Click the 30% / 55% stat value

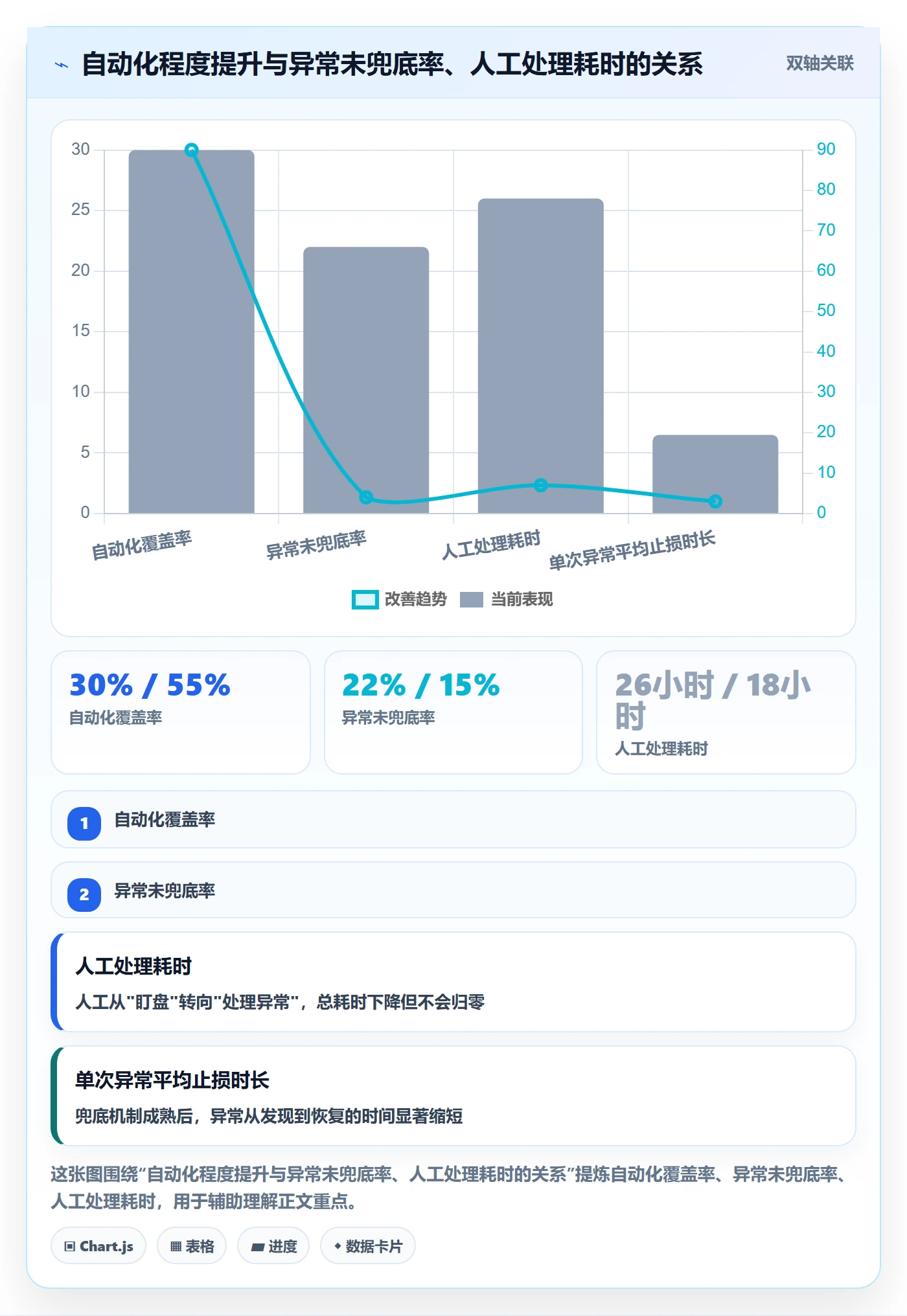(x=150, y=685)
